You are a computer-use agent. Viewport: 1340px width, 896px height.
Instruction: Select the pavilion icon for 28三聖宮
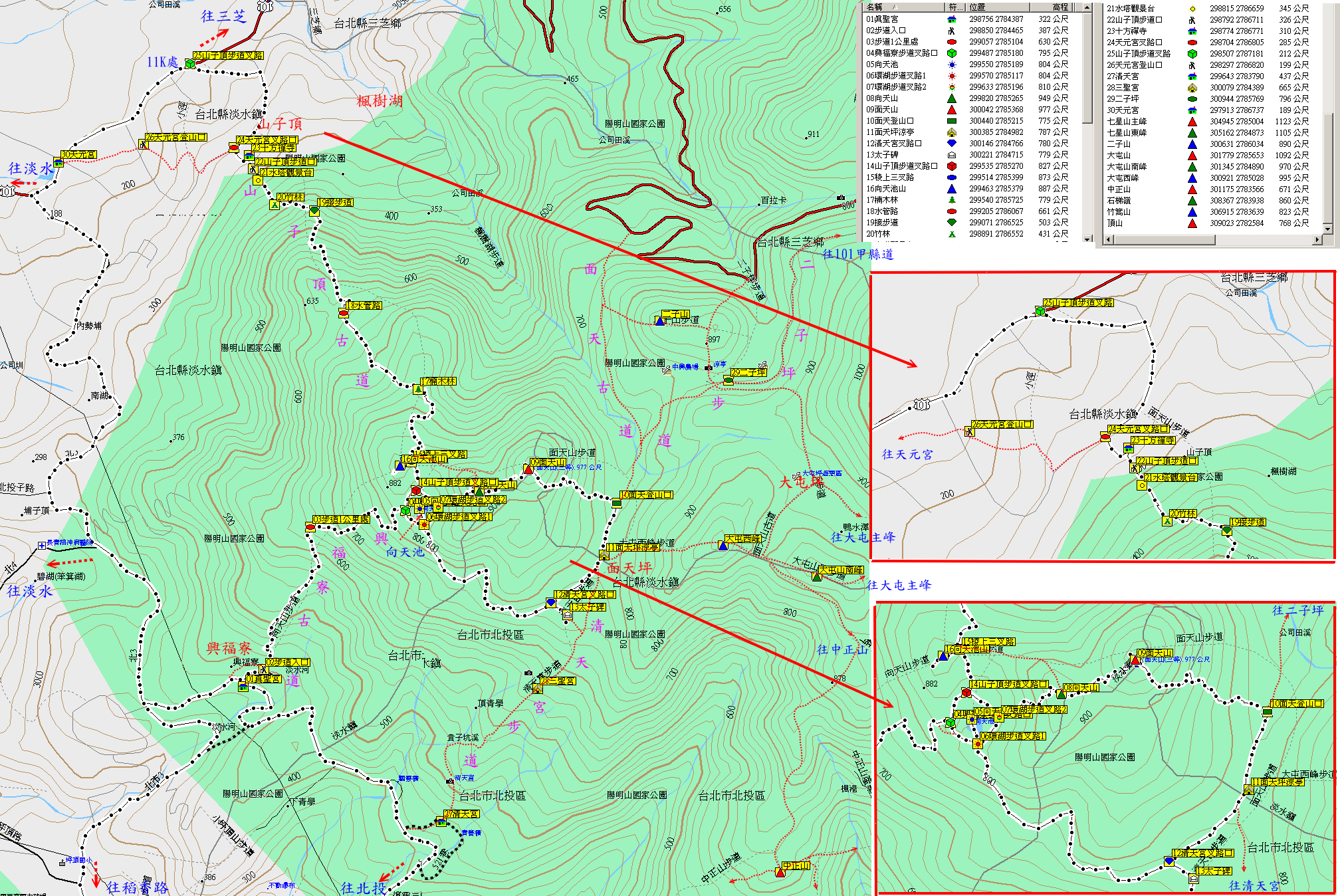pyautogui.click(x=1192, y=88)
